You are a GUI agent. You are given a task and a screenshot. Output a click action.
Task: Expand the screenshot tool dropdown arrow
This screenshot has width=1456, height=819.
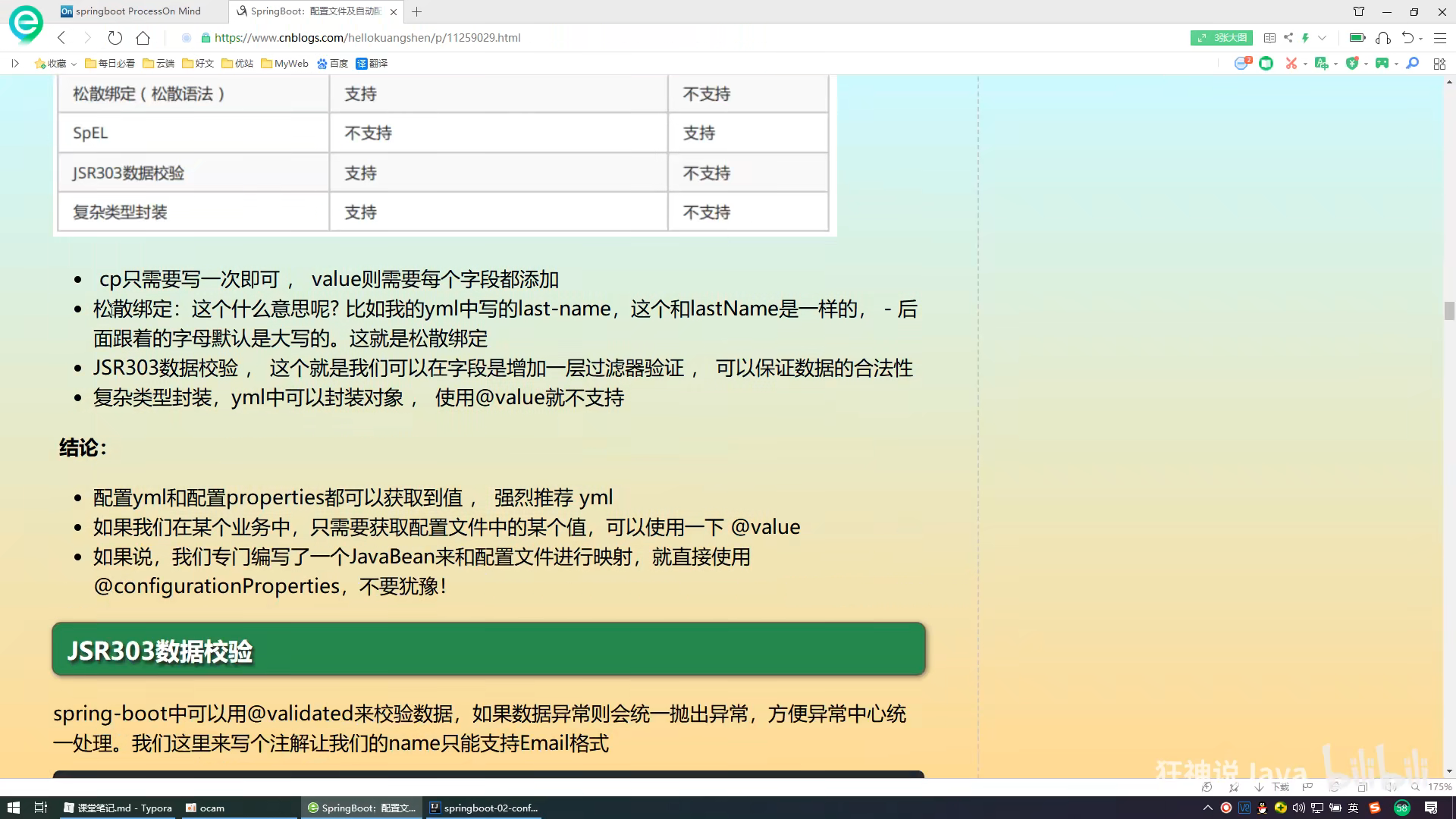tap(1305, 64)
